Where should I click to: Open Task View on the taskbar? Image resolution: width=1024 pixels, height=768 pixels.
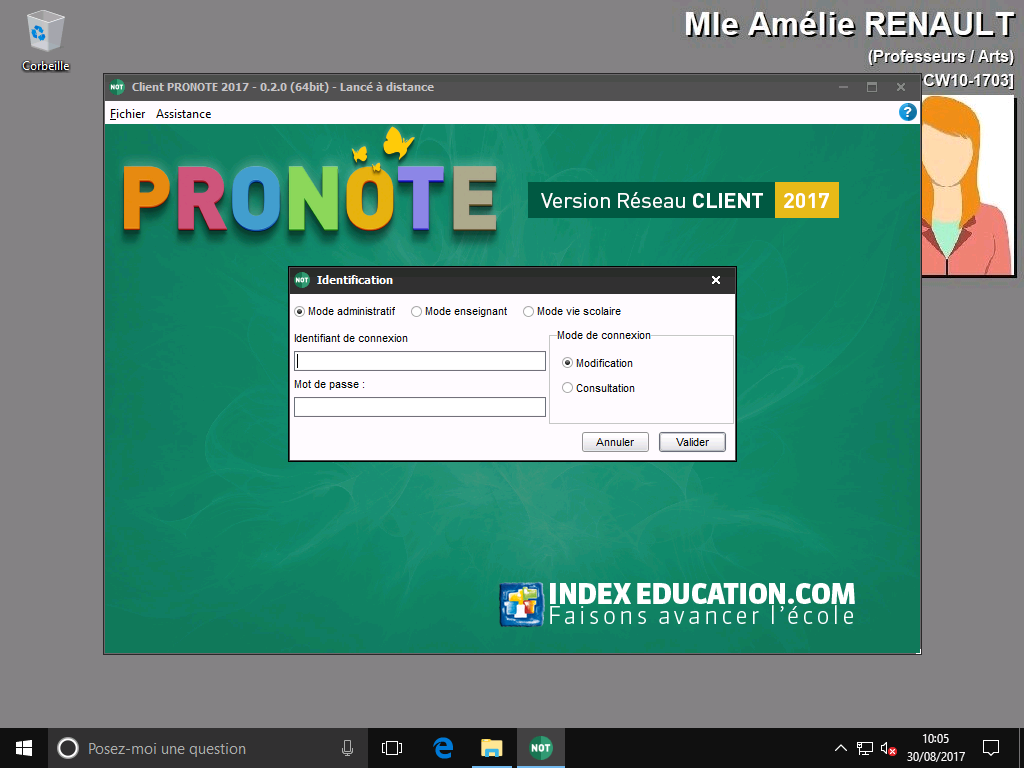pos(392,748)
